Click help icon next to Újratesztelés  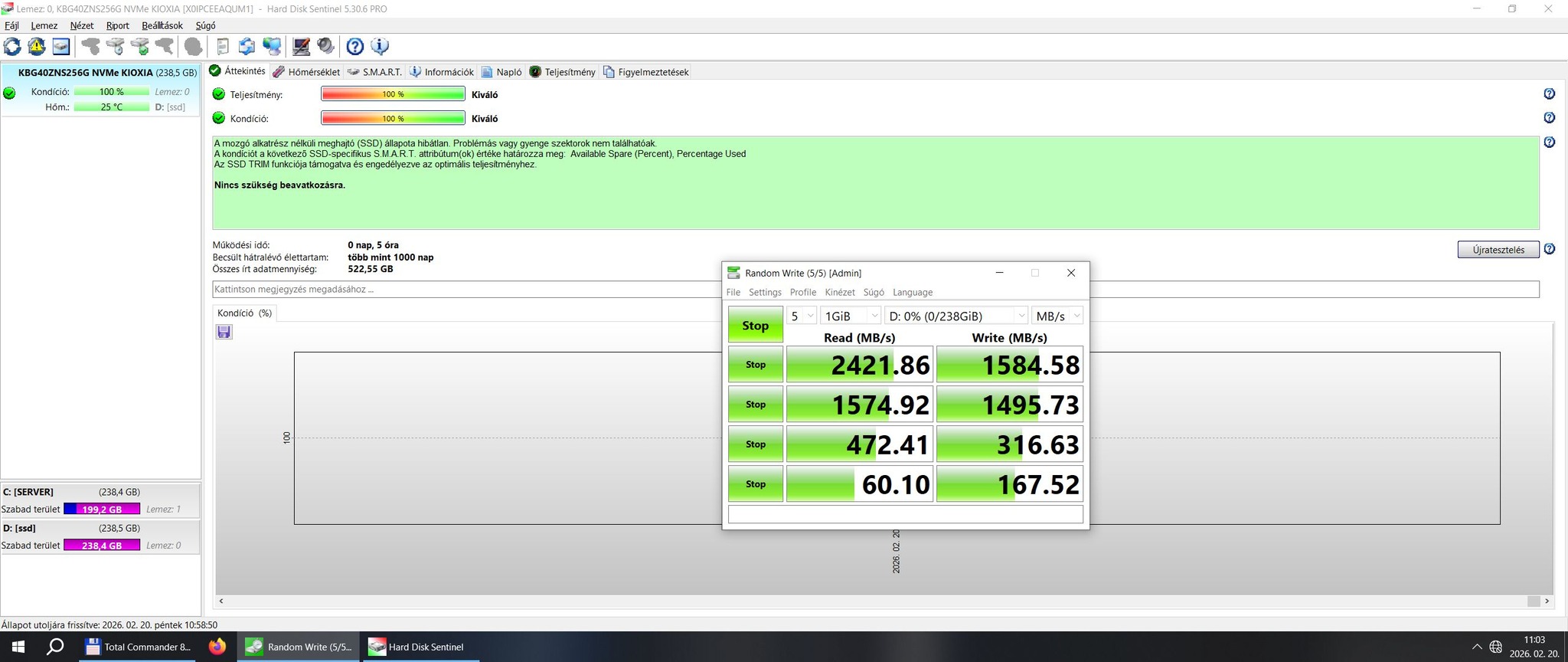[x=1549, y=249]
